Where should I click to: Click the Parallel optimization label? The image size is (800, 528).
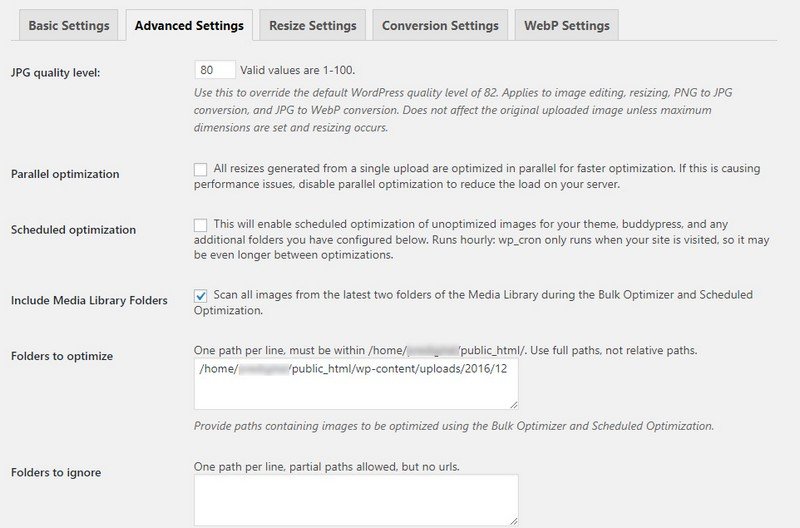click(65, 174)
